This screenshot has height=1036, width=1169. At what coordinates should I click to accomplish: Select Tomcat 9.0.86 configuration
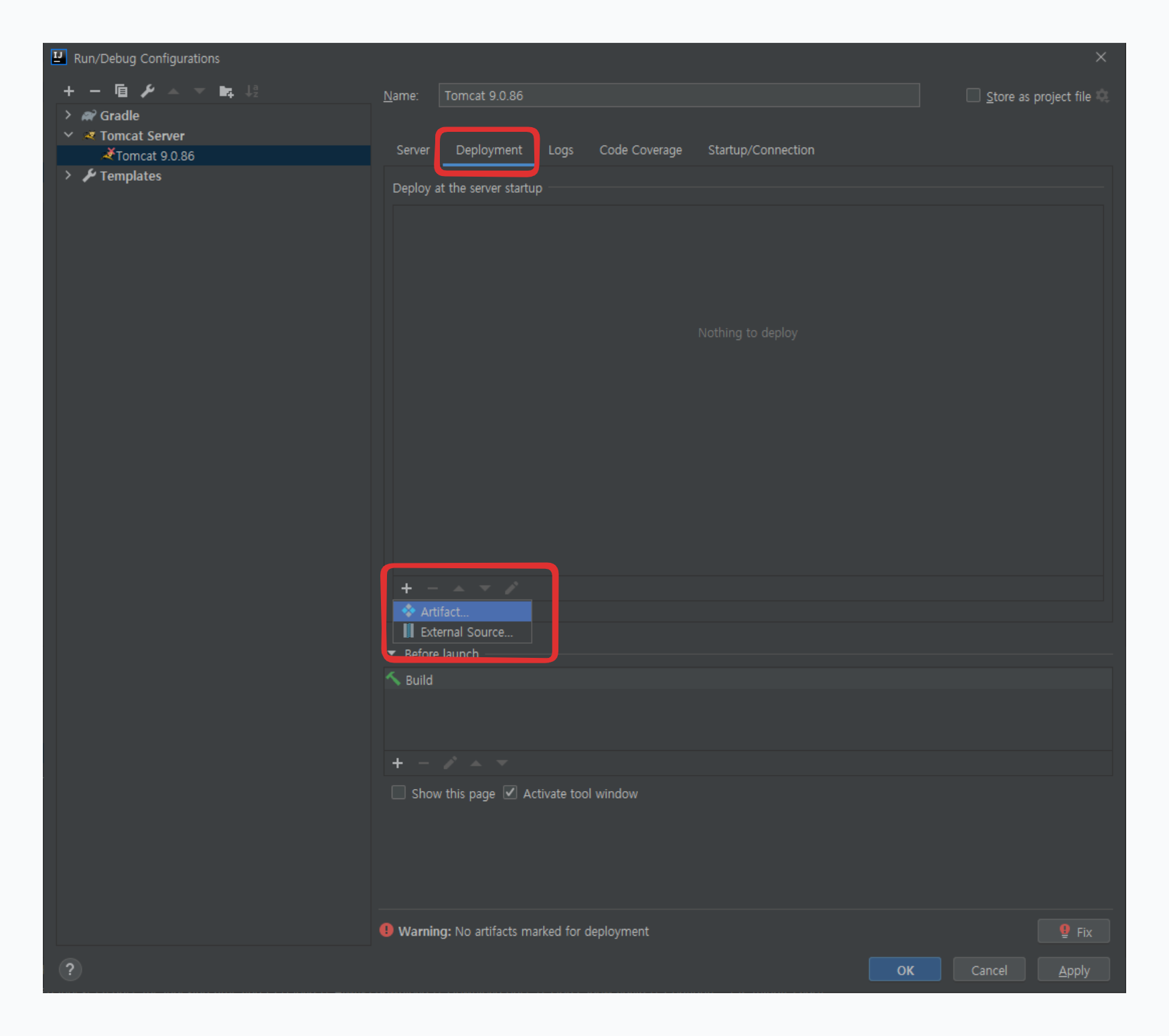click(x=214, y=155)
